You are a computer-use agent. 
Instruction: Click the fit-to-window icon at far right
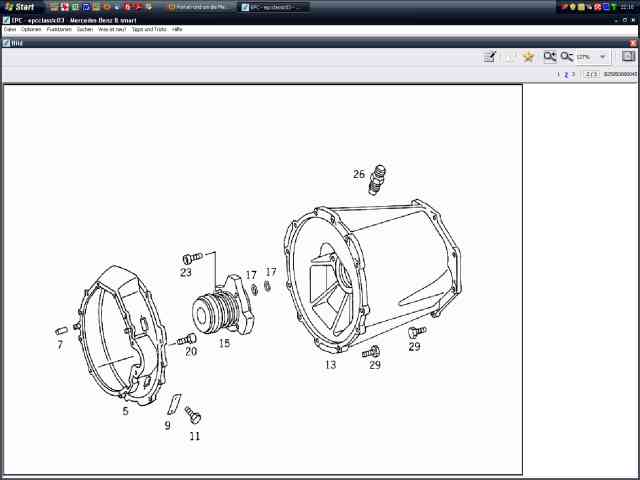628,57
